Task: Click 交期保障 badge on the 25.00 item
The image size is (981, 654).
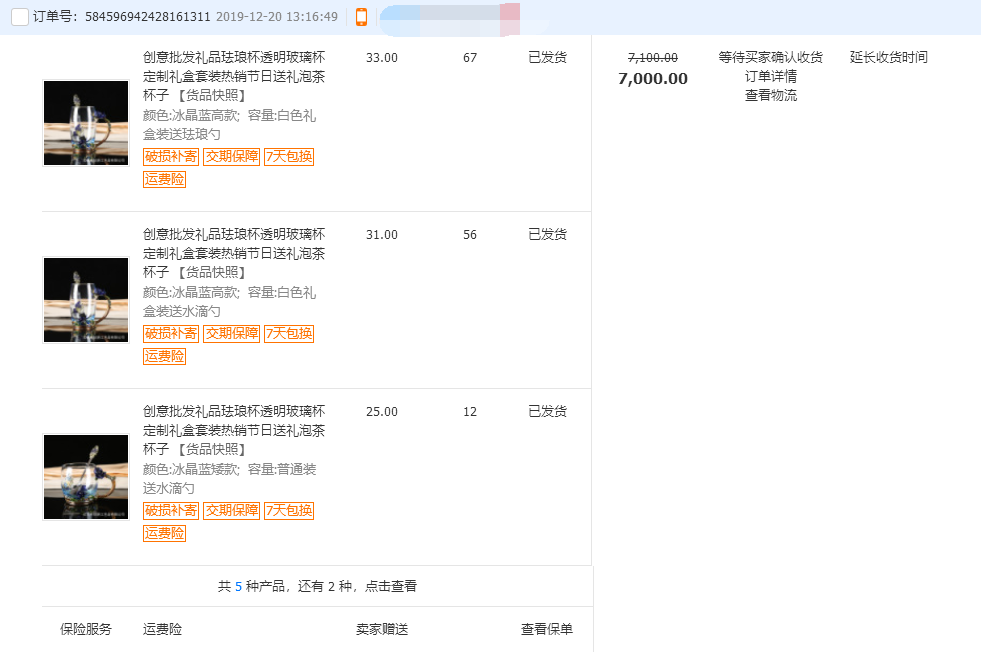Action: tap(231, 510)
